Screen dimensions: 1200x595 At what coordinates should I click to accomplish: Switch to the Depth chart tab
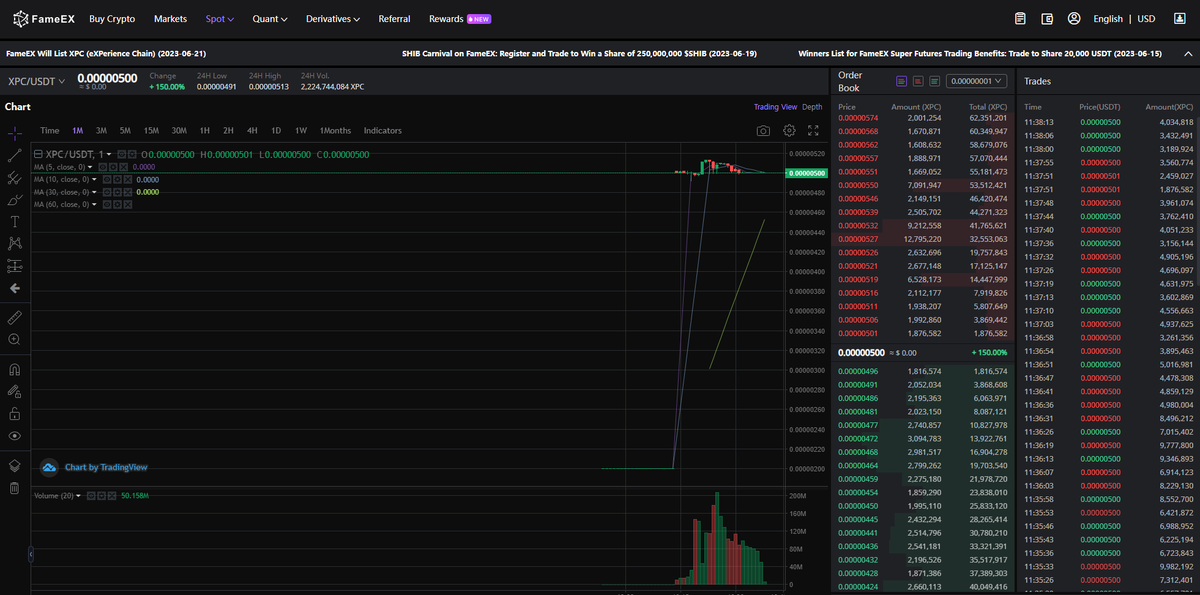point(812,107)
